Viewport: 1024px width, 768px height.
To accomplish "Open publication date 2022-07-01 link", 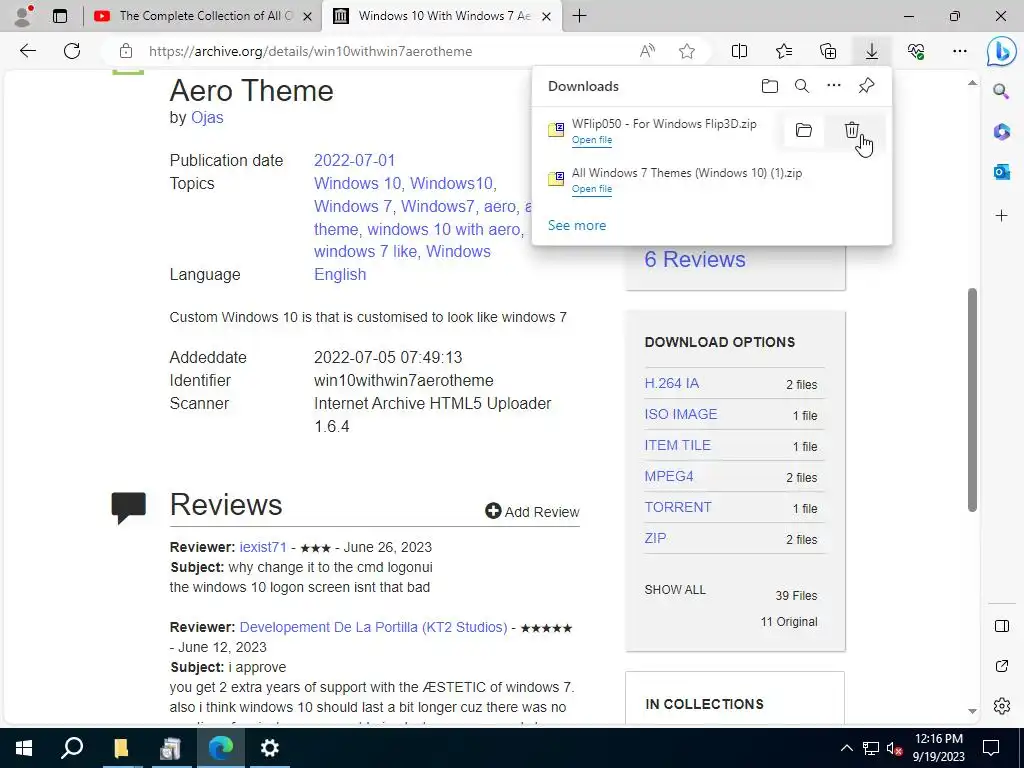I will click(x=354, y=161).
